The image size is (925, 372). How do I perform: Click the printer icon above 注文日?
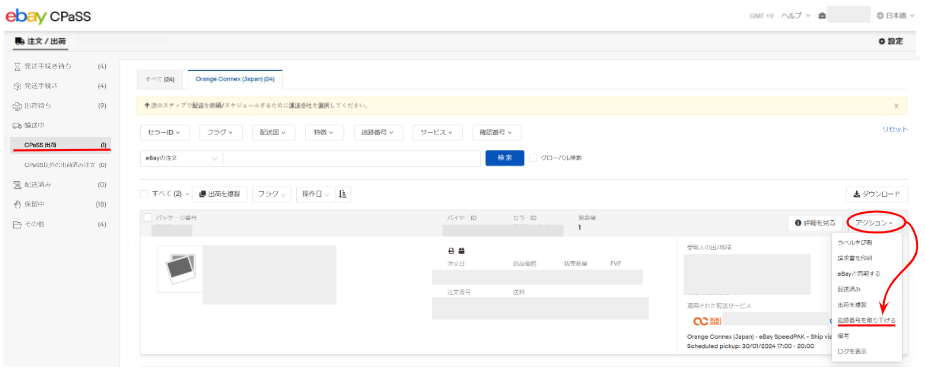tap(451, 251)
